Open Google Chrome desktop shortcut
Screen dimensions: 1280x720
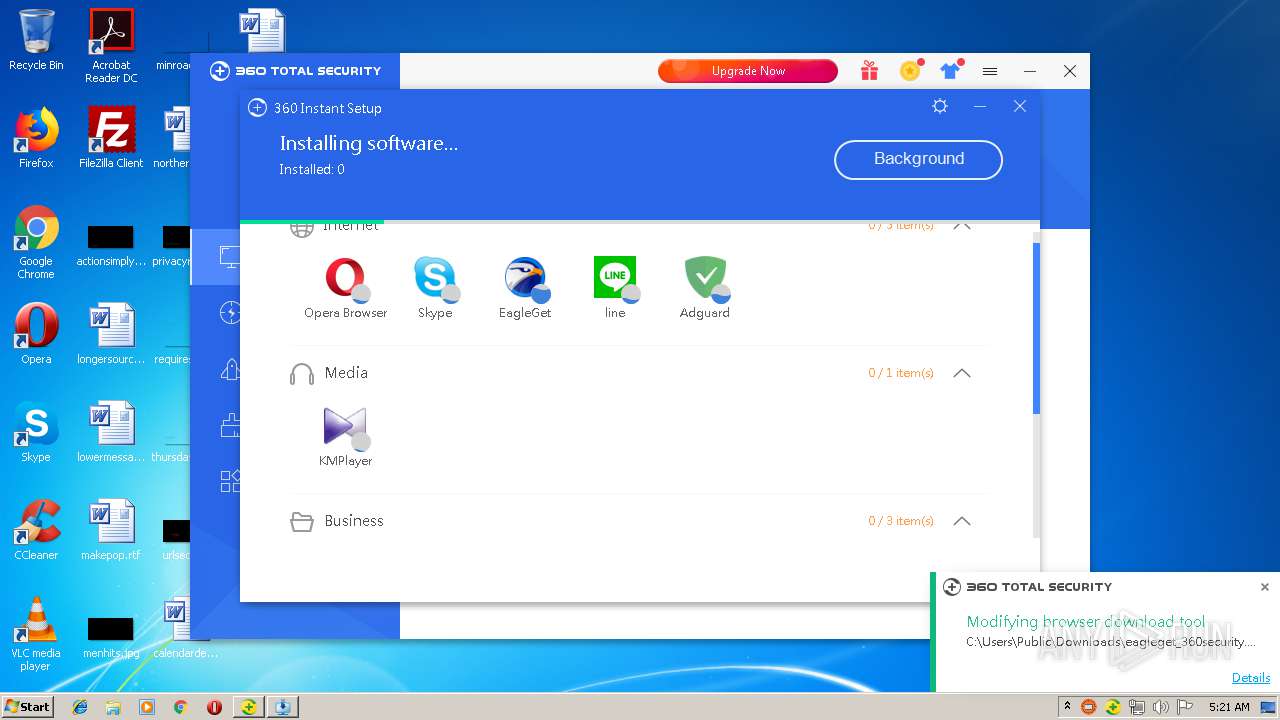tap(36, 242)
